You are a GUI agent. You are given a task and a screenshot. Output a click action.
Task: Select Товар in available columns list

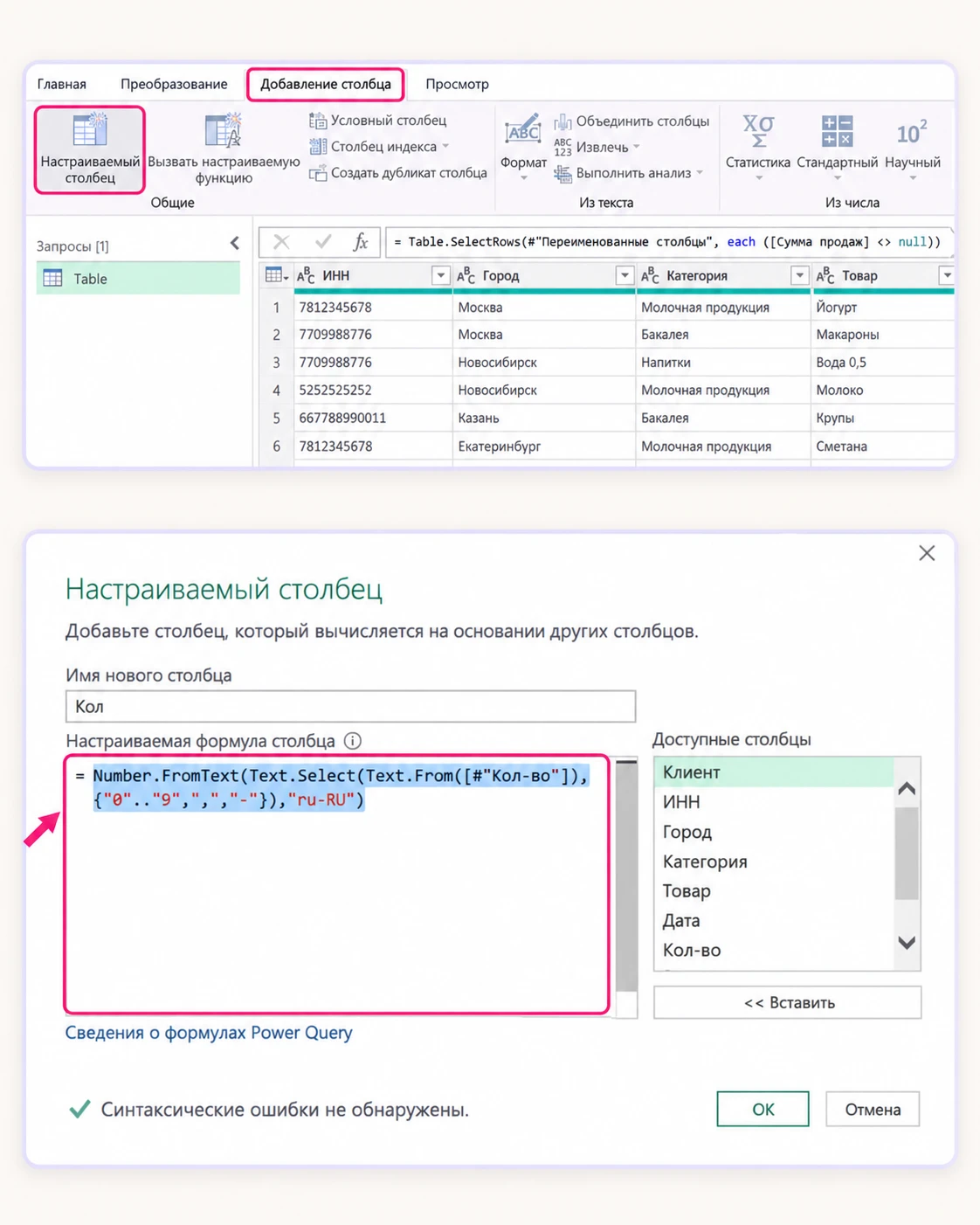pyautogui.click(x=774, y=891)
